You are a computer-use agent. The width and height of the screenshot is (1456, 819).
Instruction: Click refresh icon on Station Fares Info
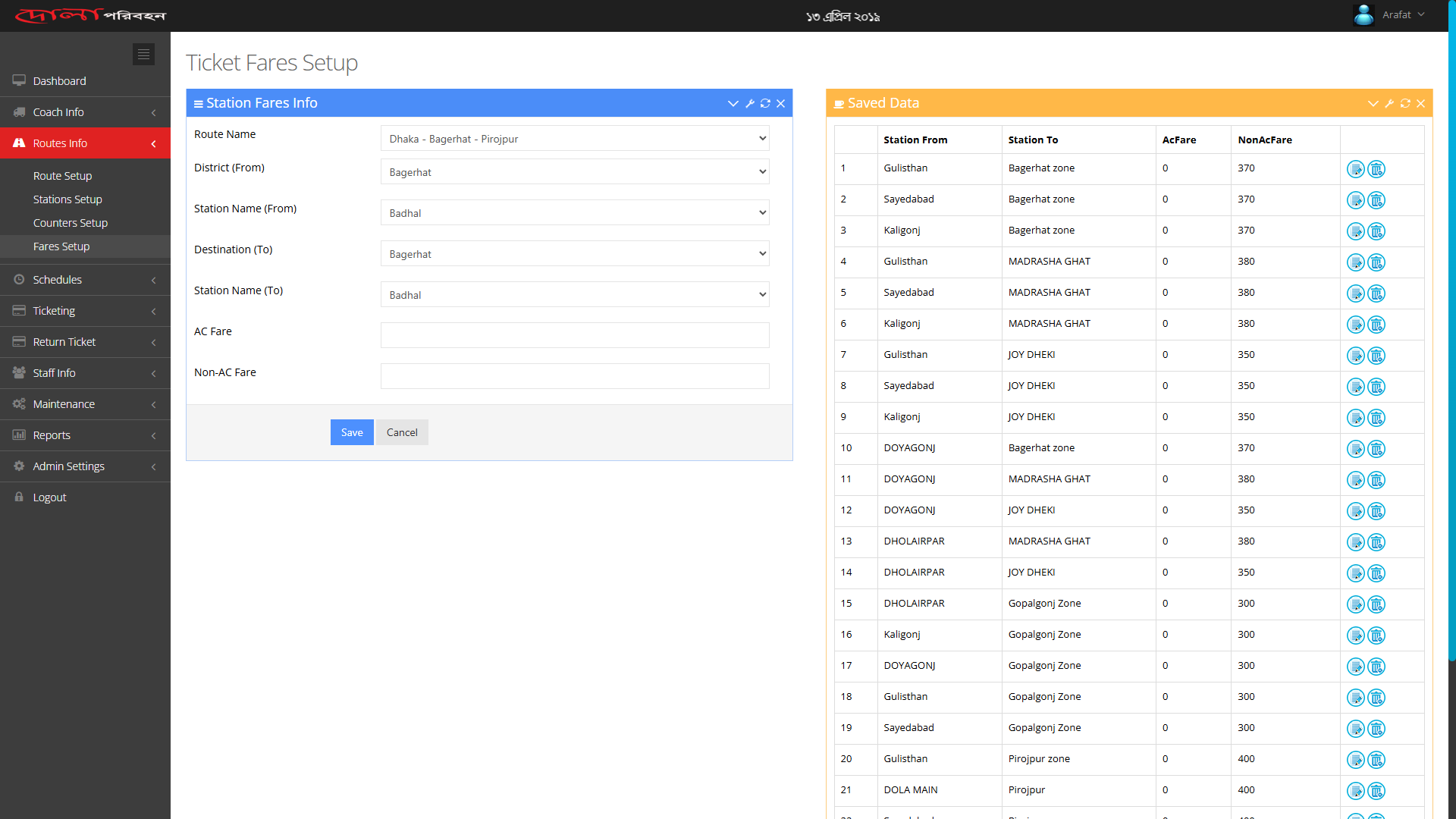[765, 104]
